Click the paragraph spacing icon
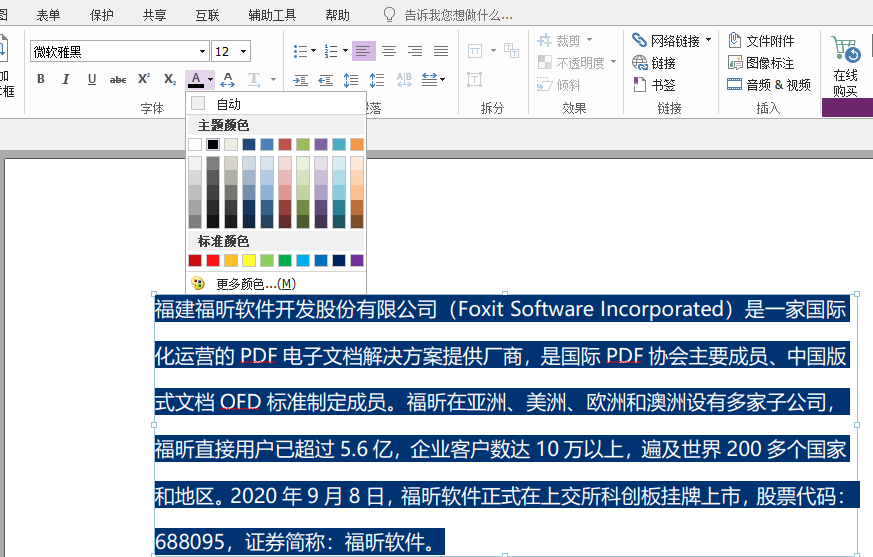The width and height of the screenshot is (873, 557). point(377,80)
